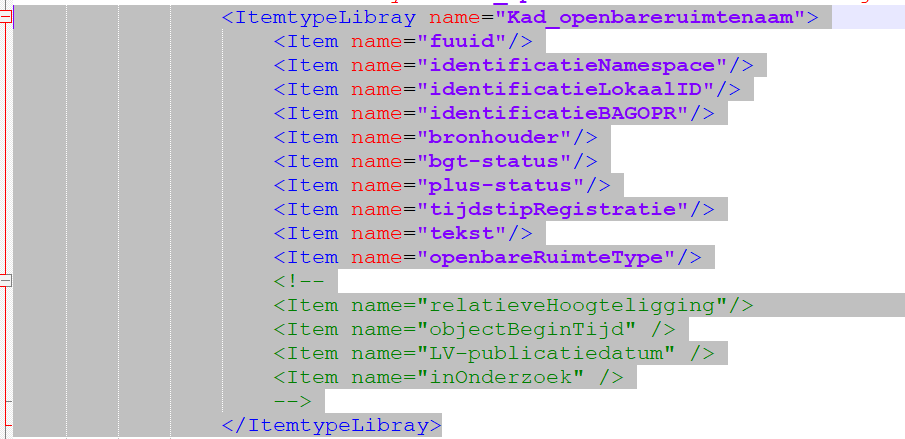Viewport: 905px width, 439px height.
Task: Click the commented "LV-publicatiedatum" line
Action: click(x=494, y=353)
